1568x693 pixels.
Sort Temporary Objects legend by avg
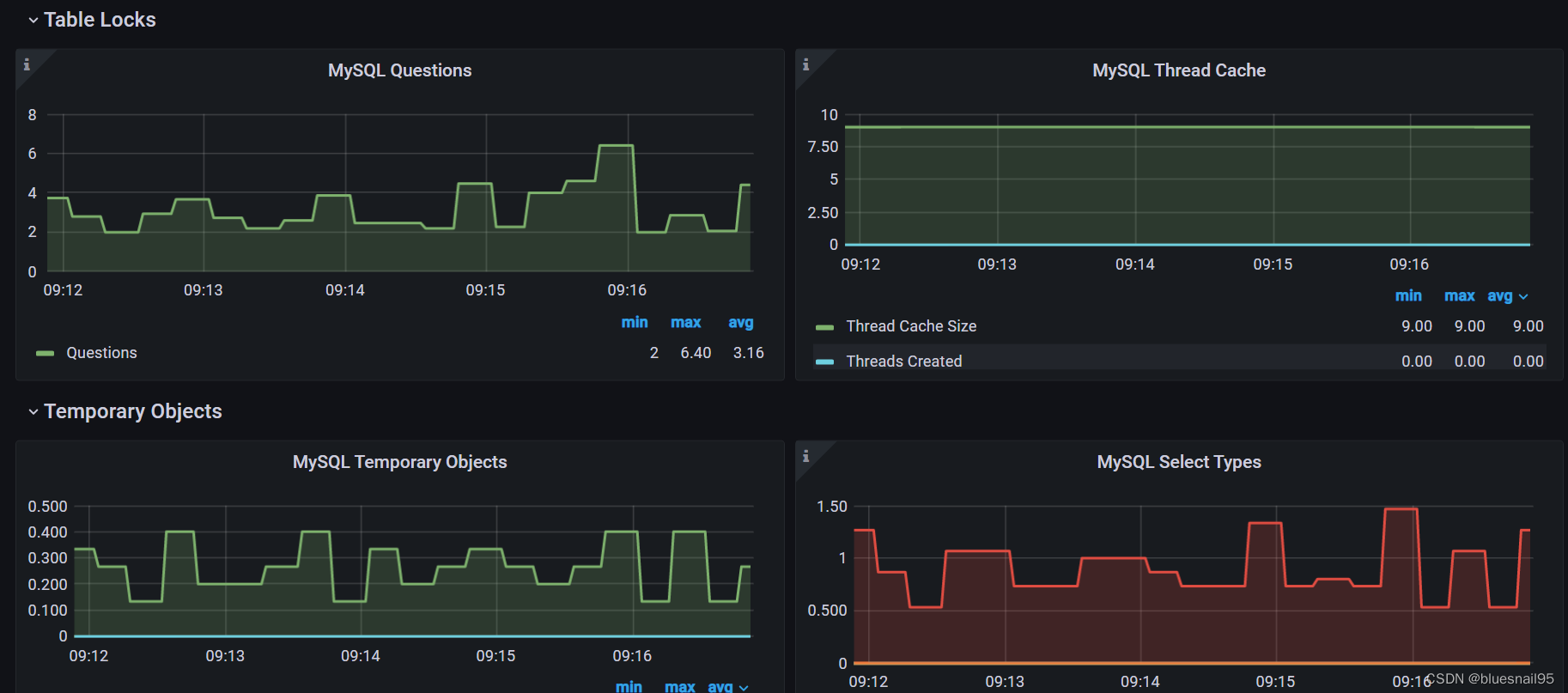click(720, 687)
